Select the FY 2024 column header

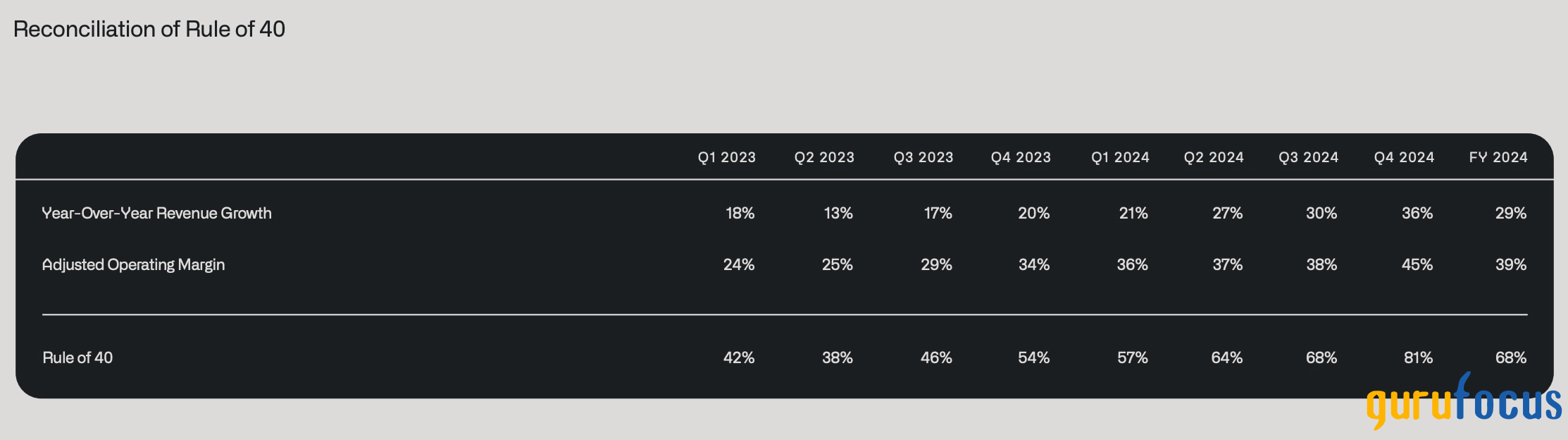(1498, 157)
